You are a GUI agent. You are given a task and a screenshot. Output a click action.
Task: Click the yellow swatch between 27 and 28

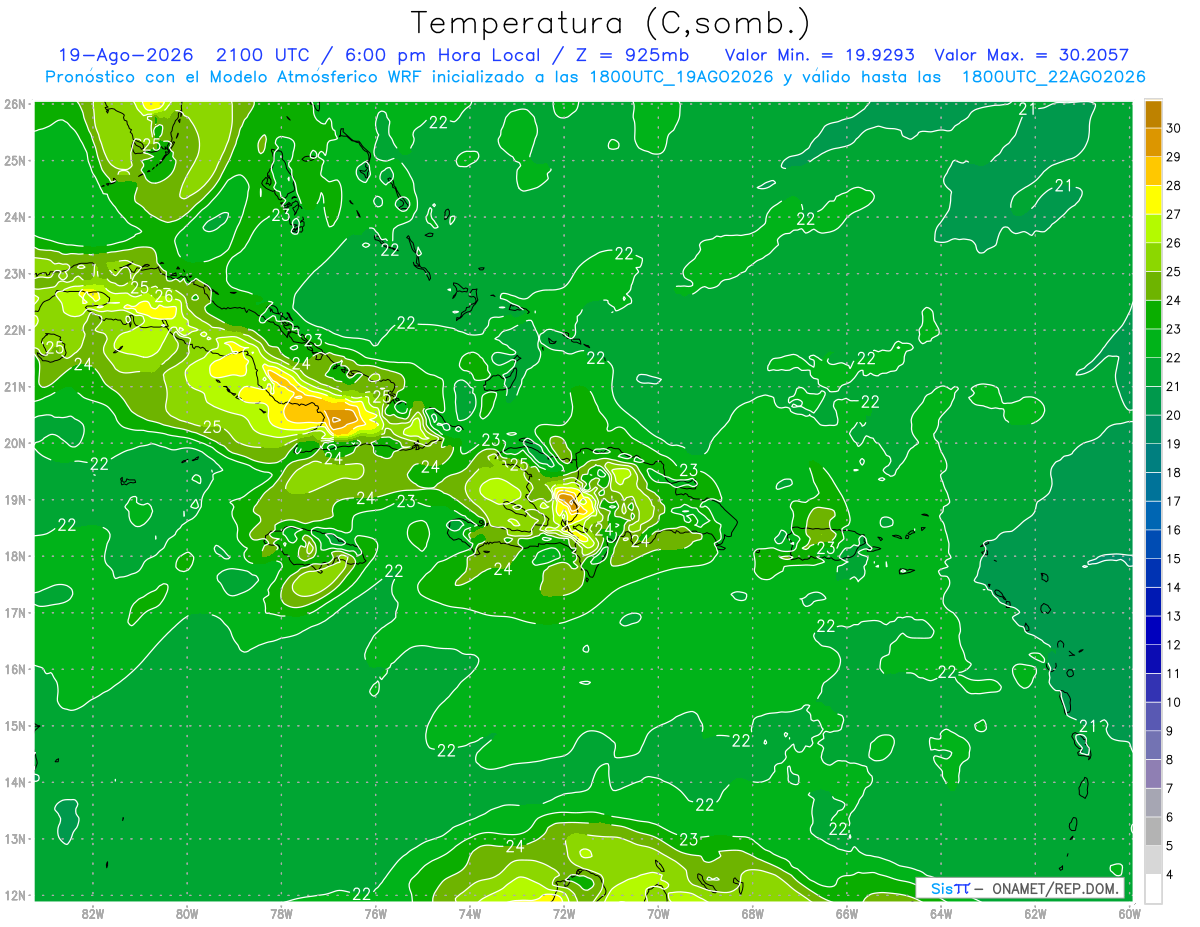click(1153, 200)
